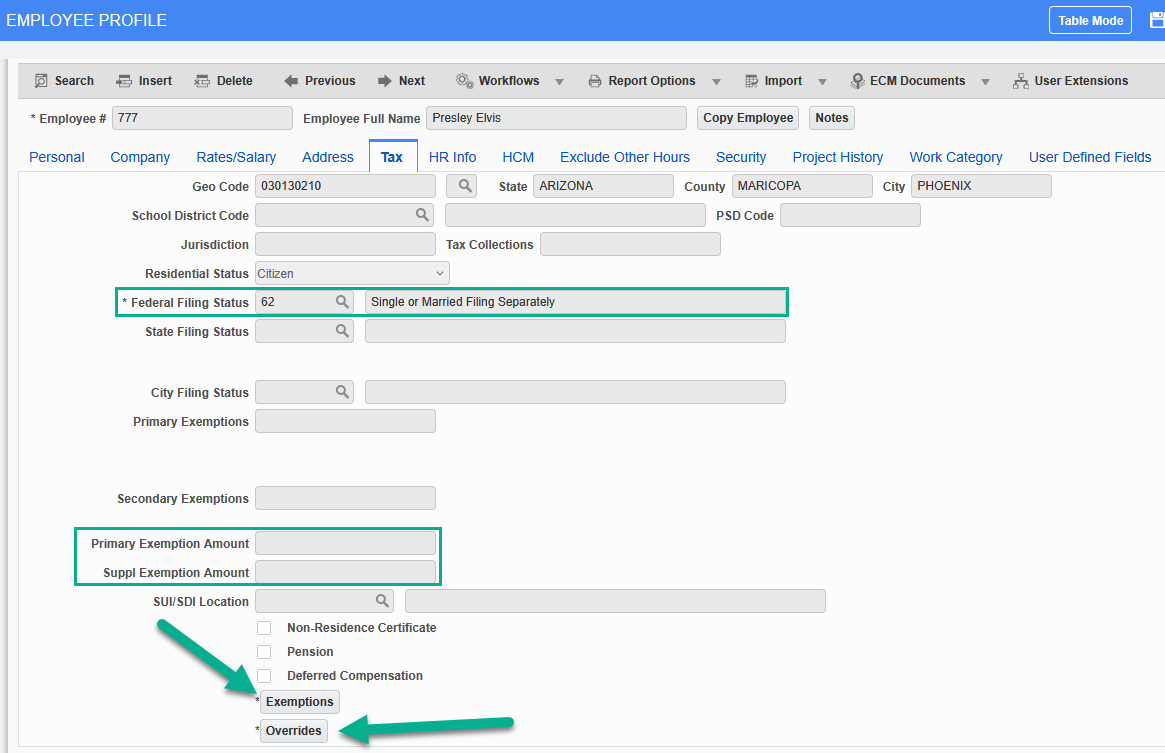Click the City field showing PHOENIX
The image size is (1165, 753).
pos(981,186)
